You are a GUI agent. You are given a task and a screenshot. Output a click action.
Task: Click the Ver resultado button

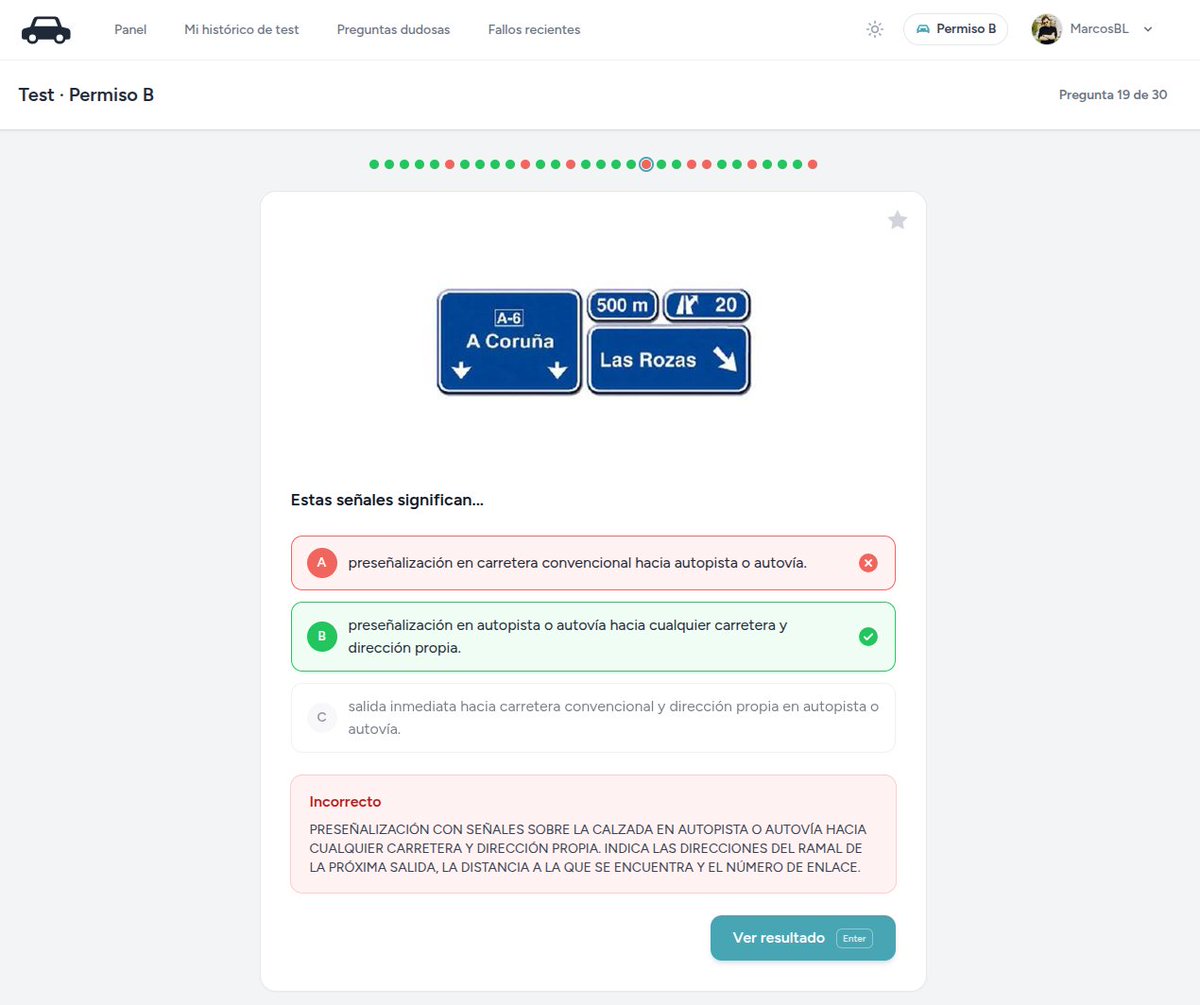pos(803,938)
